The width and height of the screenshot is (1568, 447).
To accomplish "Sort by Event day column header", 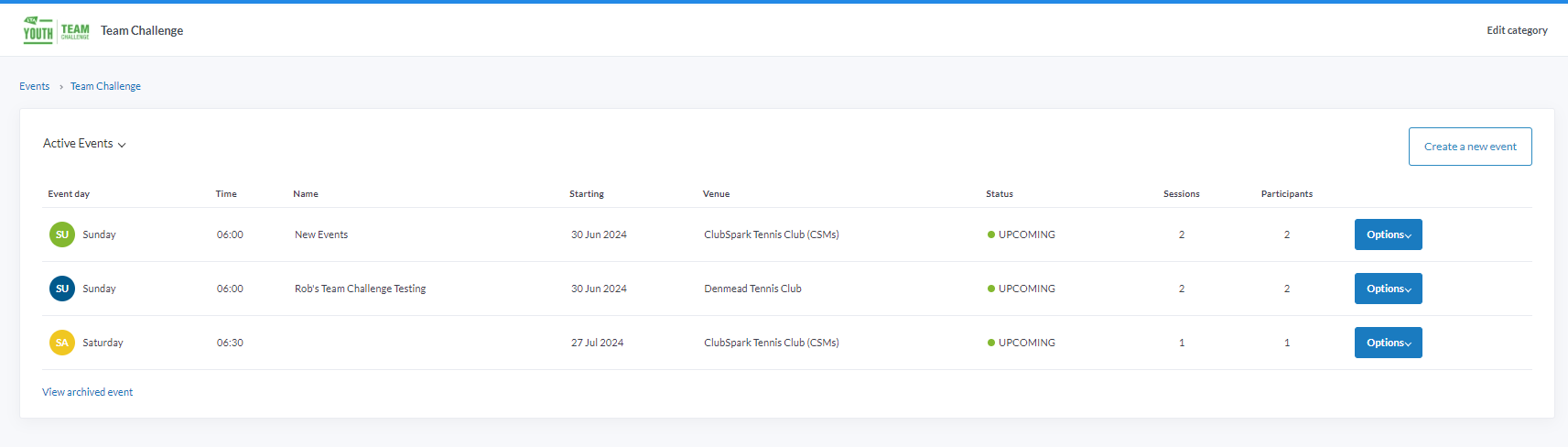I will point(69,194).
